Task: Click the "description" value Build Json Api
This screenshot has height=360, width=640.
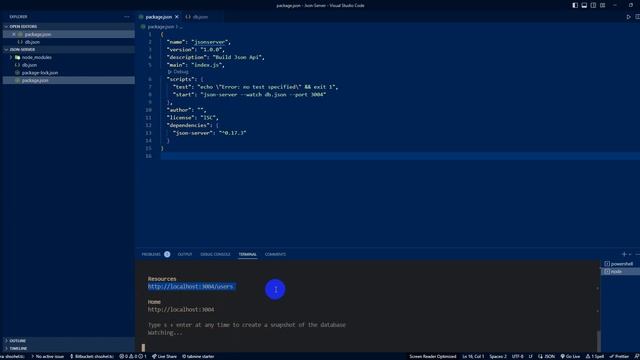Action: pos(238,58)
